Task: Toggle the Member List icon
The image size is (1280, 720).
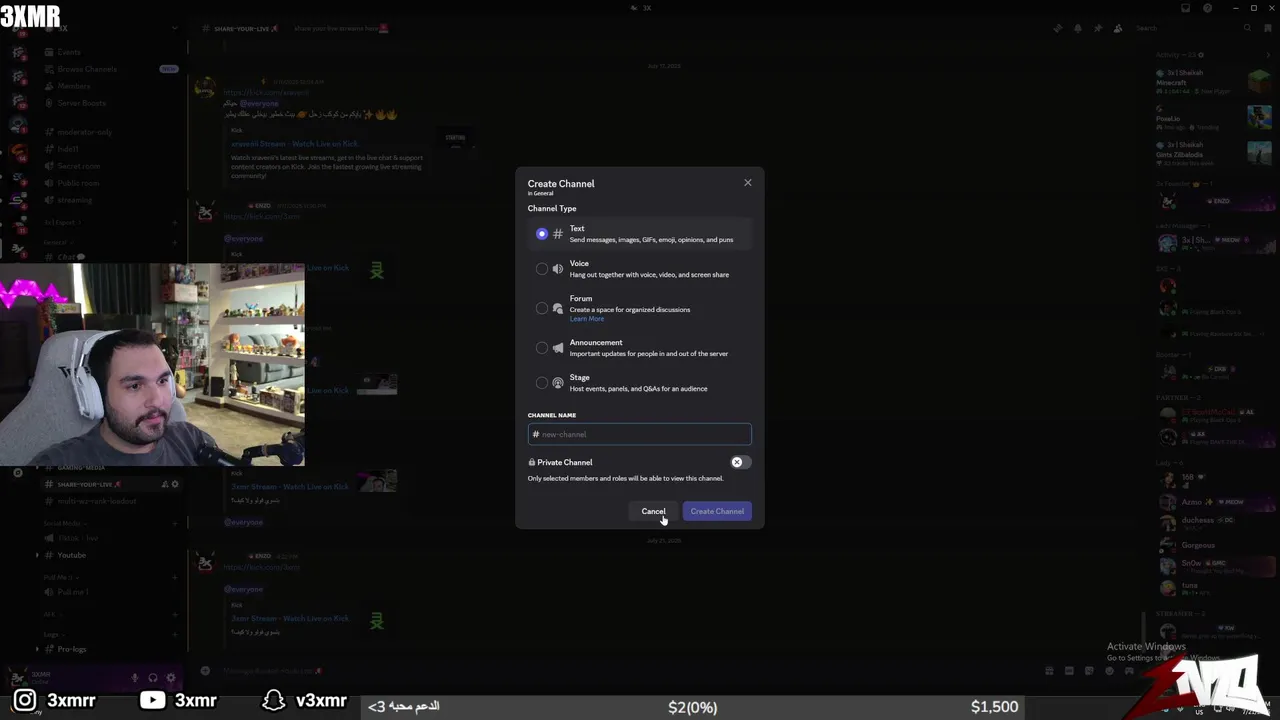Action: [1118, 28]
